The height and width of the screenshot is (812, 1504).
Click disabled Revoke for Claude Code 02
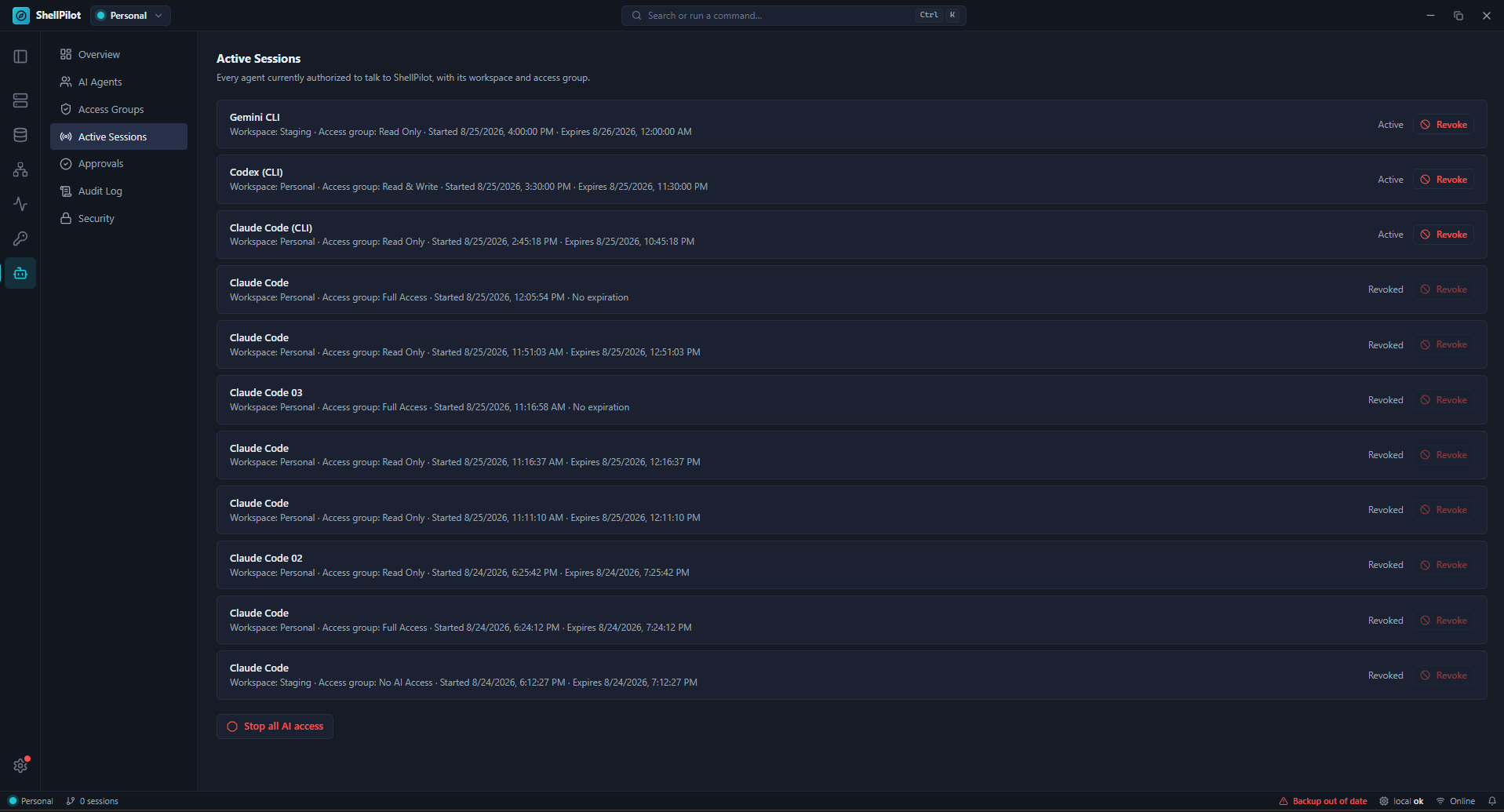tap(1444, 565)
